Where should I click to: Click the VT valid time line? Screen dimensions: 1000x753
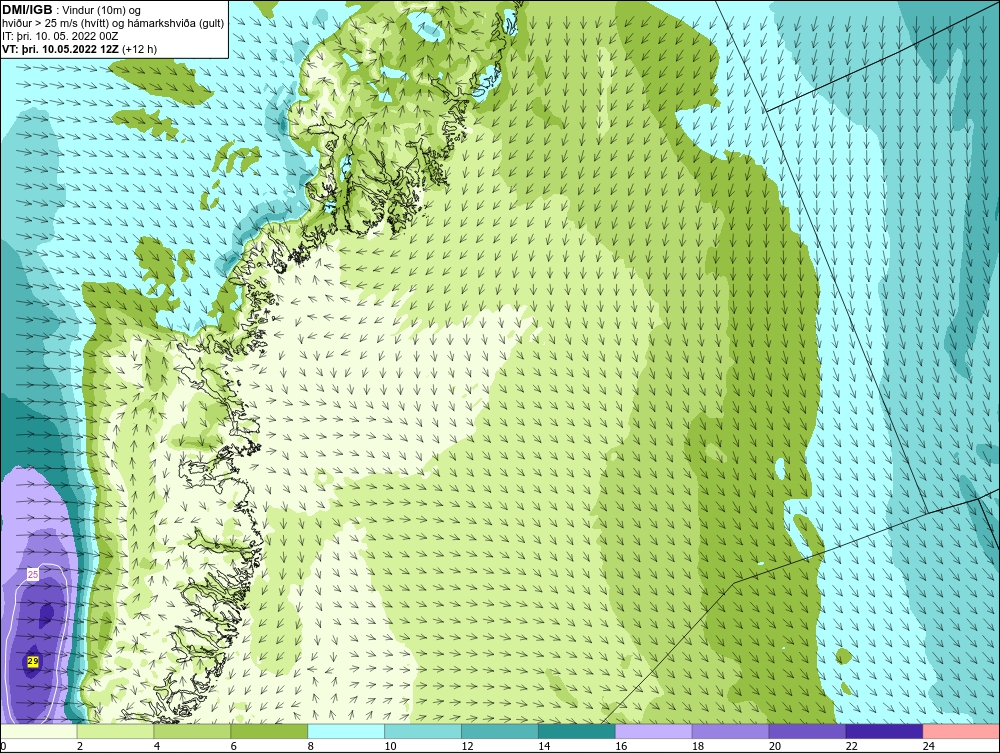pos(80,48)
